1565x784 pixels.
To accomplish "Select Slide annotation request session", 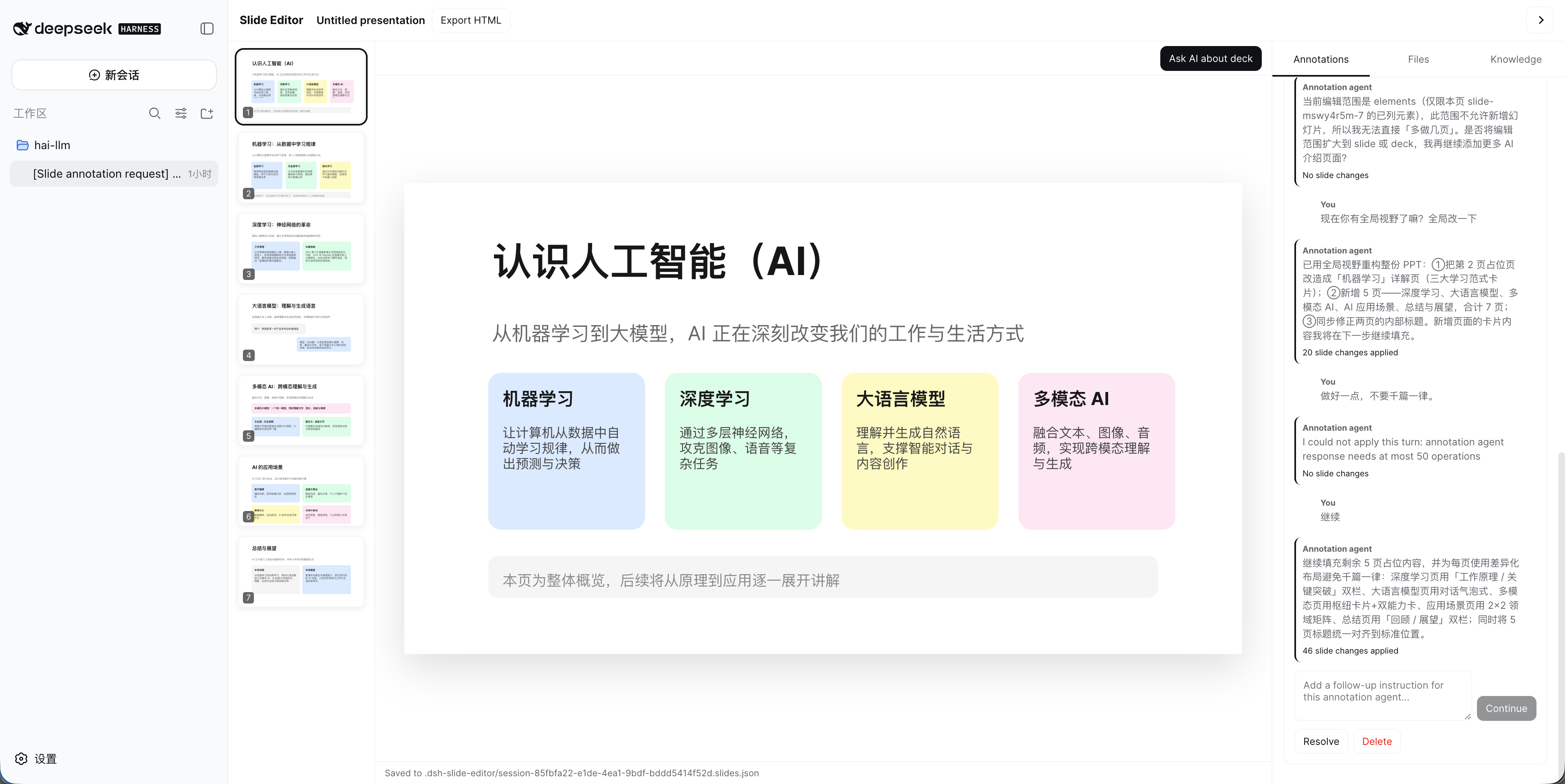I will point(114,174).
